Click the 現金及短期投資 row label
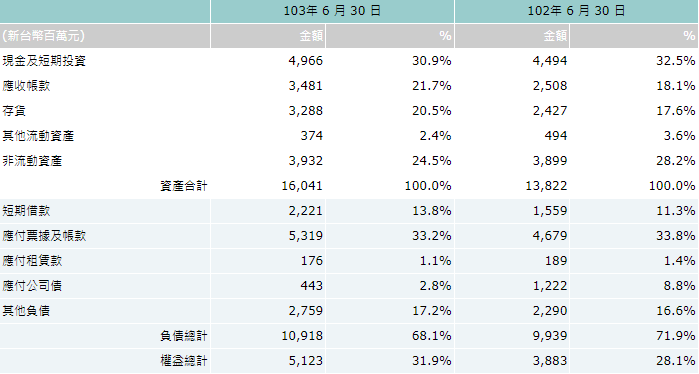 [44, 61]
